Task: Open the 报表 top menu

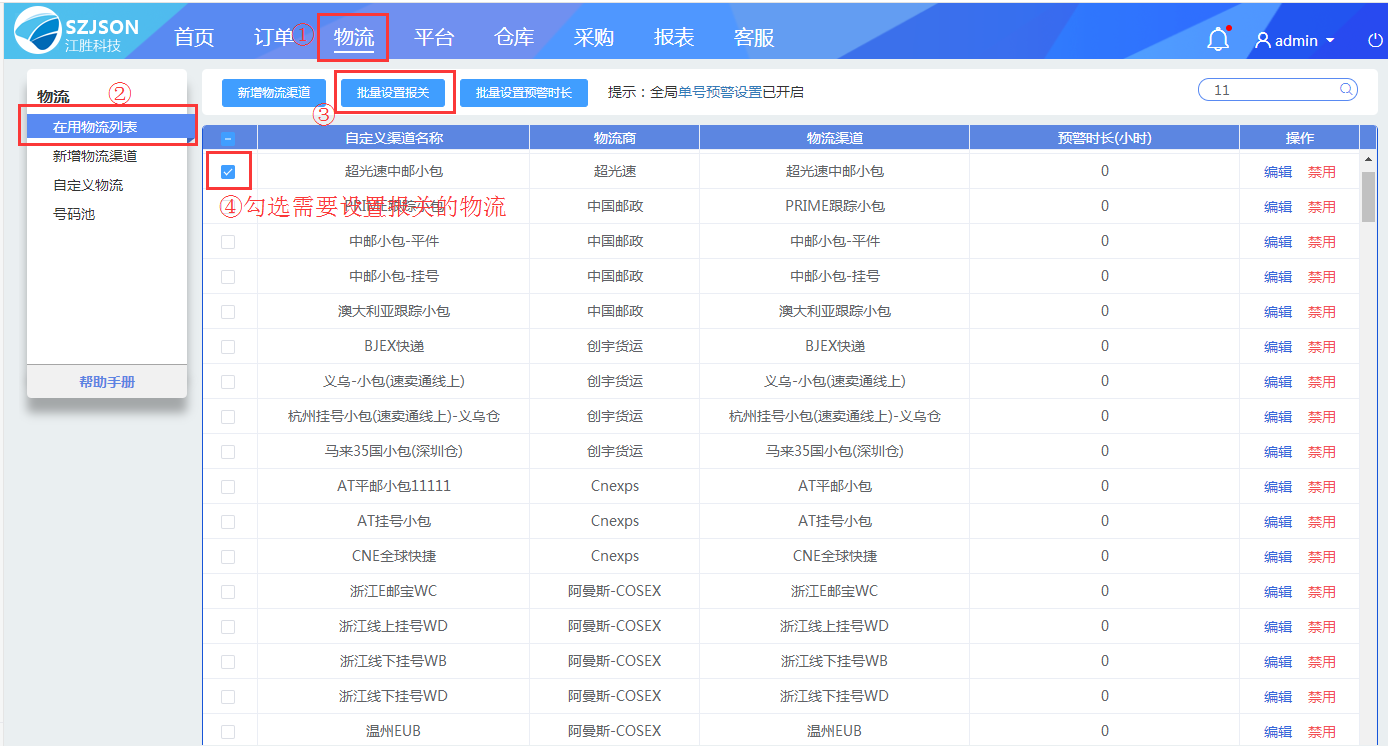Action: click(674, 38)
